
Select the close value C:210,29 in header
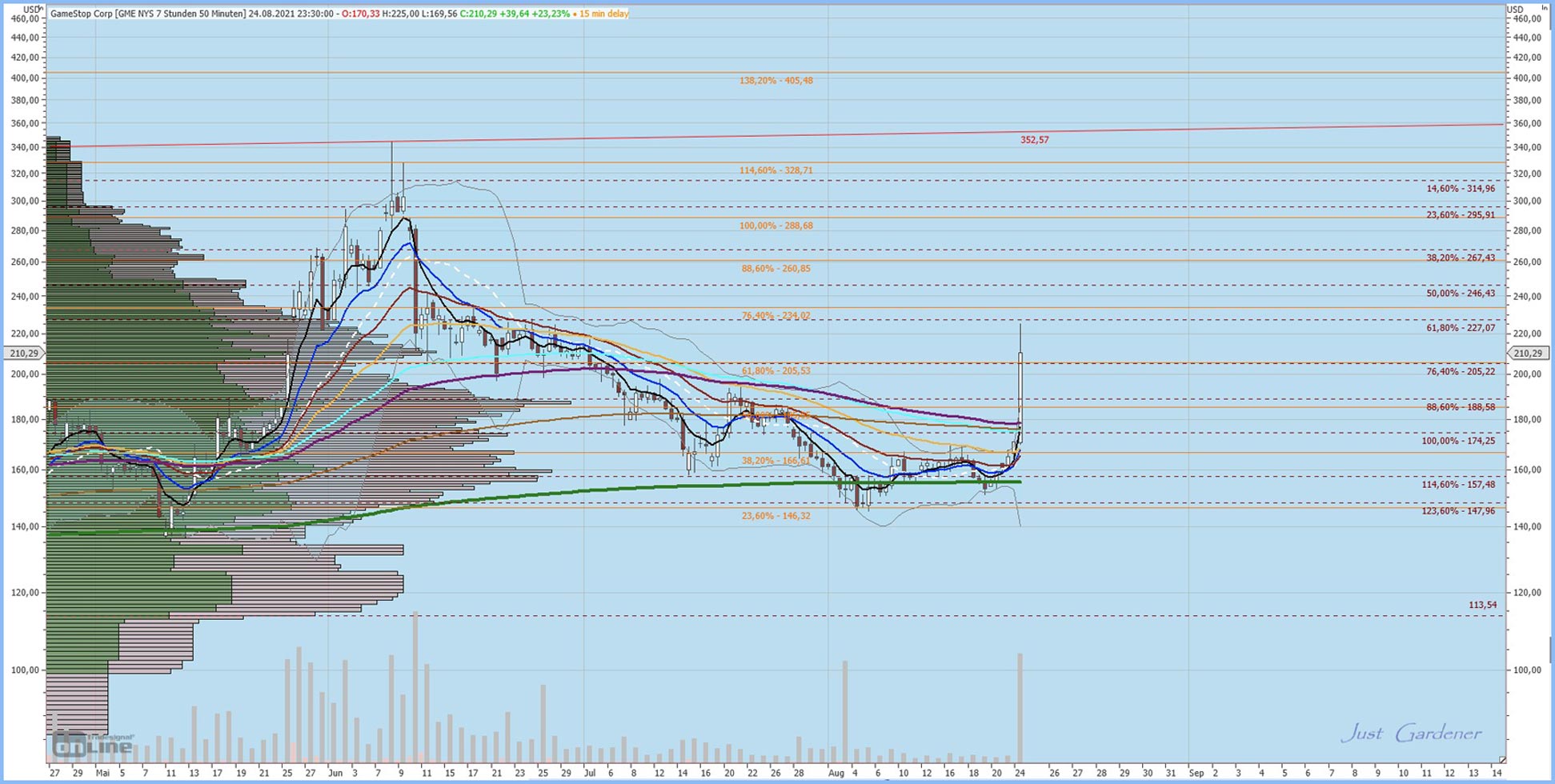[x=479, y=14]
